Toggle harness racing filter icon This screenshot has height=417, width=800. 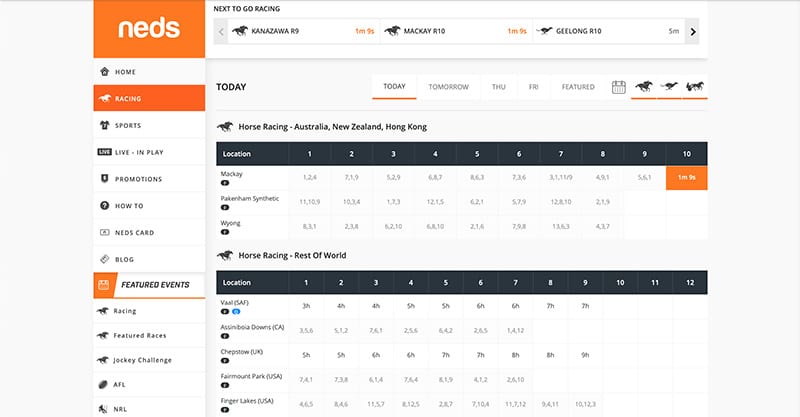coord(694,86)
